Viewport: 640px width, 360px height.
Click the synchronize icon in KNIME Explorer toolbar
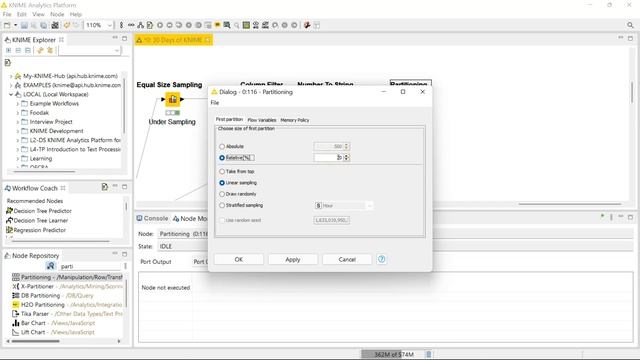pos(40,50)
